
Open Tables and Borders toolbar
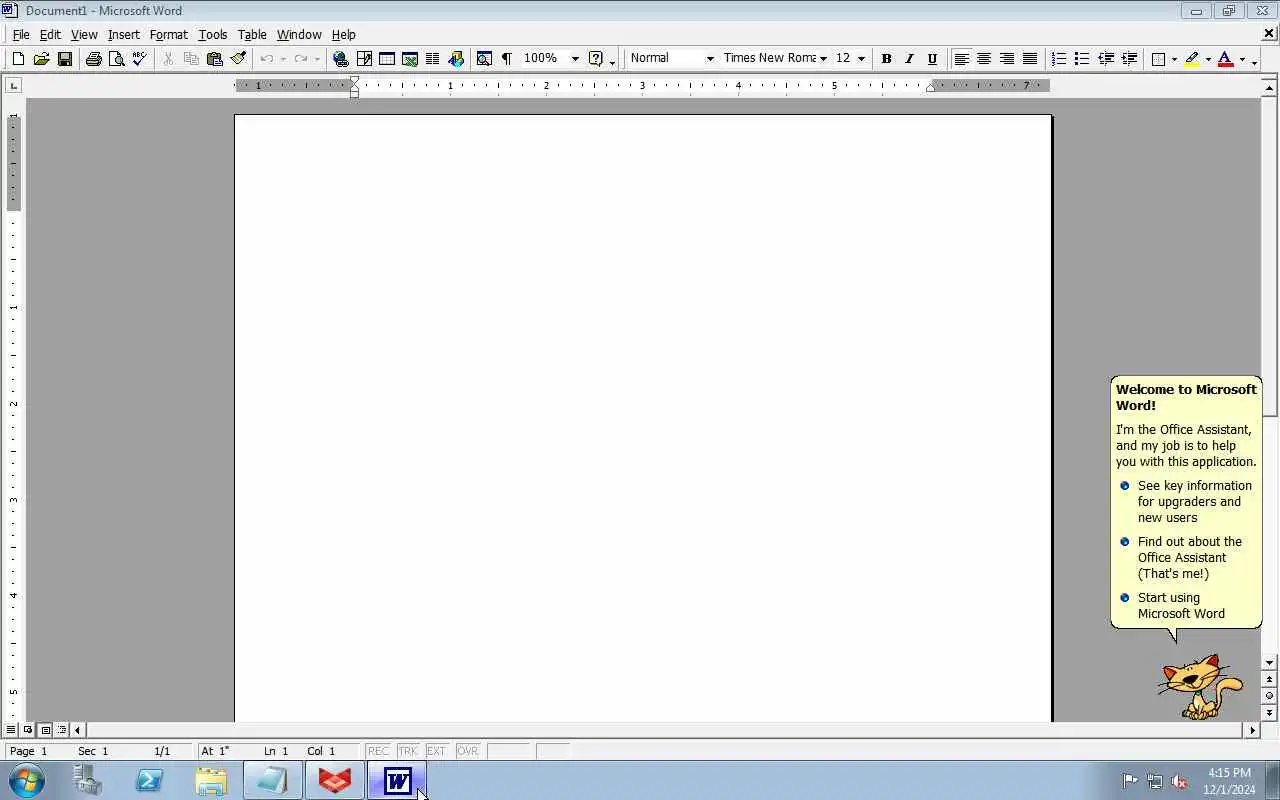pos(364,59)
